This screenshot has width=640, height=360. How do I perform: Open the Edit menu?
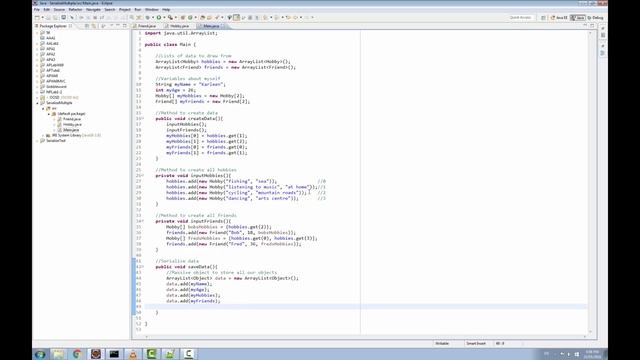(x=47, y=9)
